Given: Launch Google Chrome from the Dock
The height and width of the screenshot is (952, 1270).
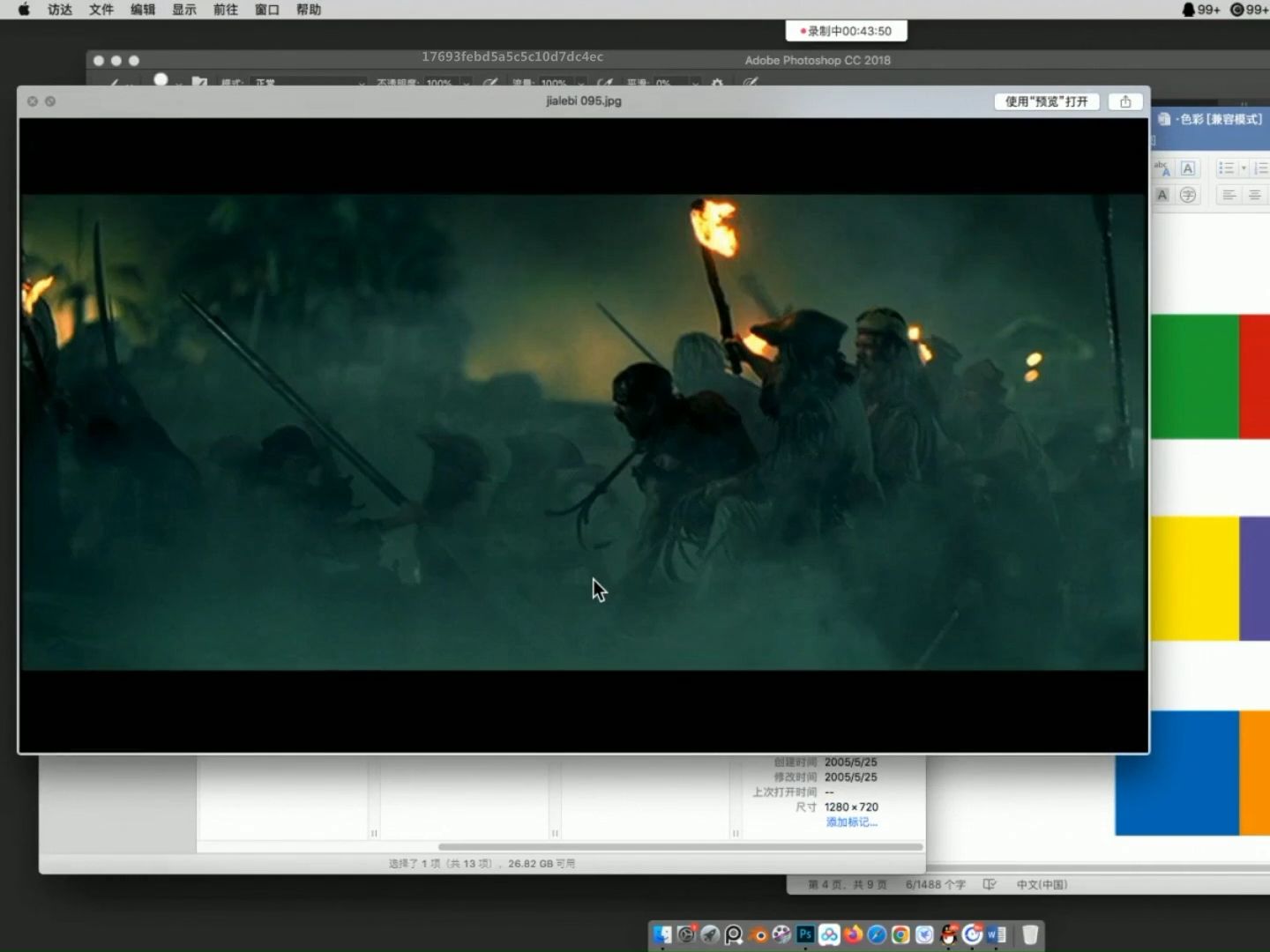Looking at the screenshot, I should pyautogui.click(x=900, y=934).
